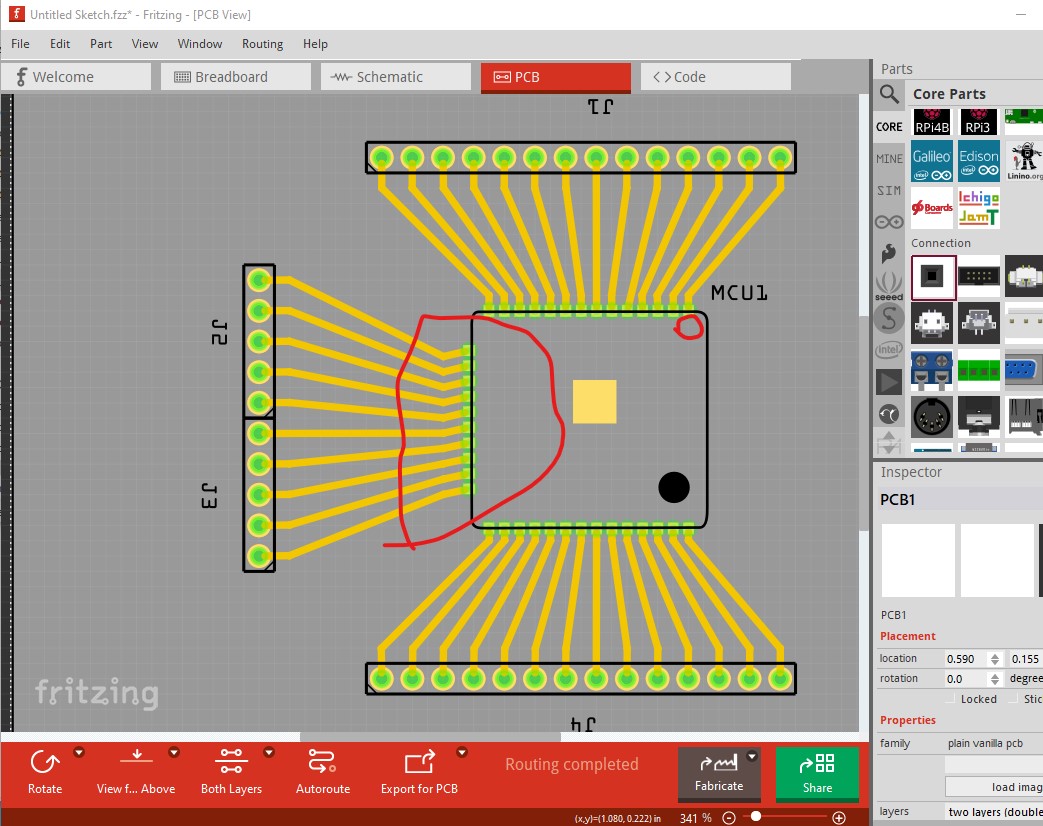Viewport: 1043px width, 826px height.
Task: Click the location x value field
Action: pyautogui.click(x=964, y=659)
